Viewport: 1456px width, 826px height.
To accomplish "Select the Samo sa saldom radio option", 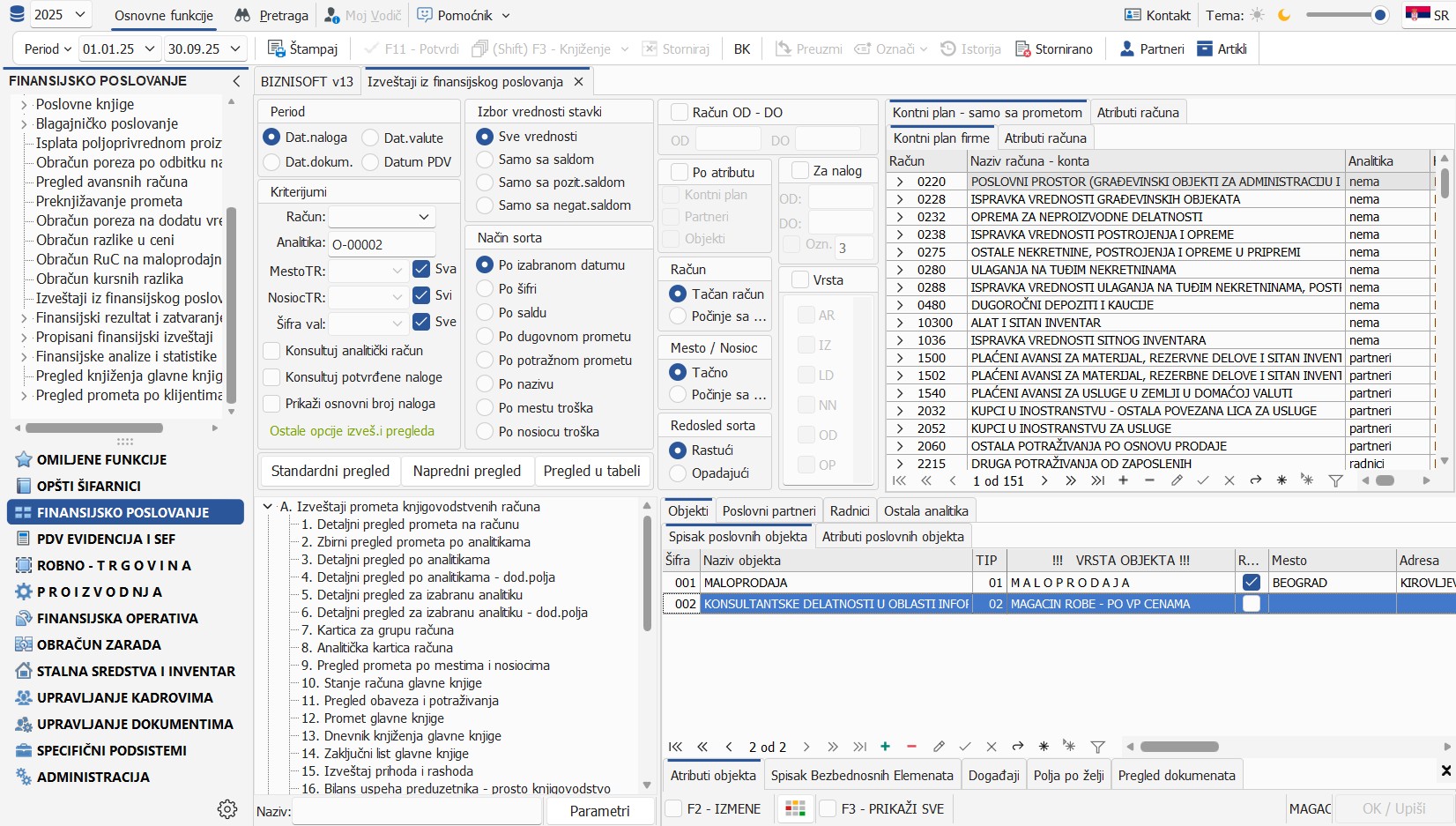I will pos(484,160).
